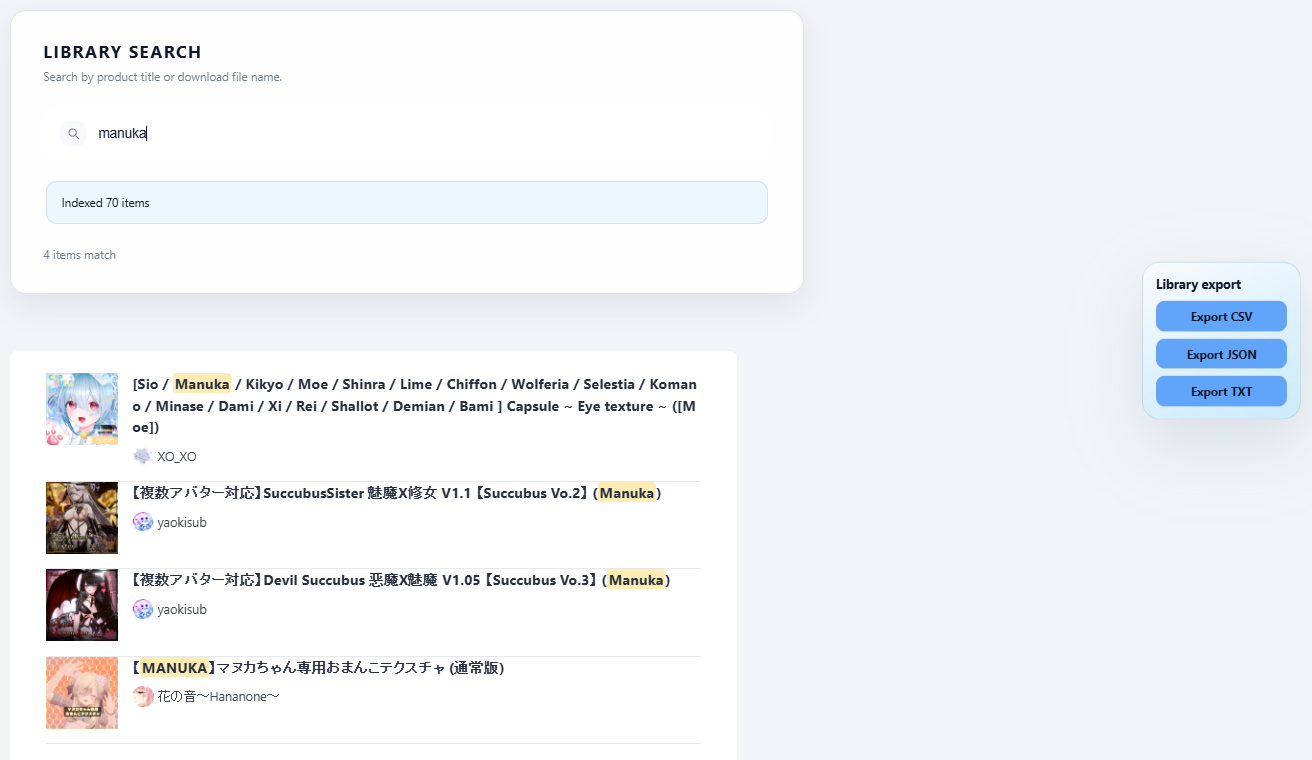Click the 花の音~Hananone~ shop name

[x=218, y=696]
